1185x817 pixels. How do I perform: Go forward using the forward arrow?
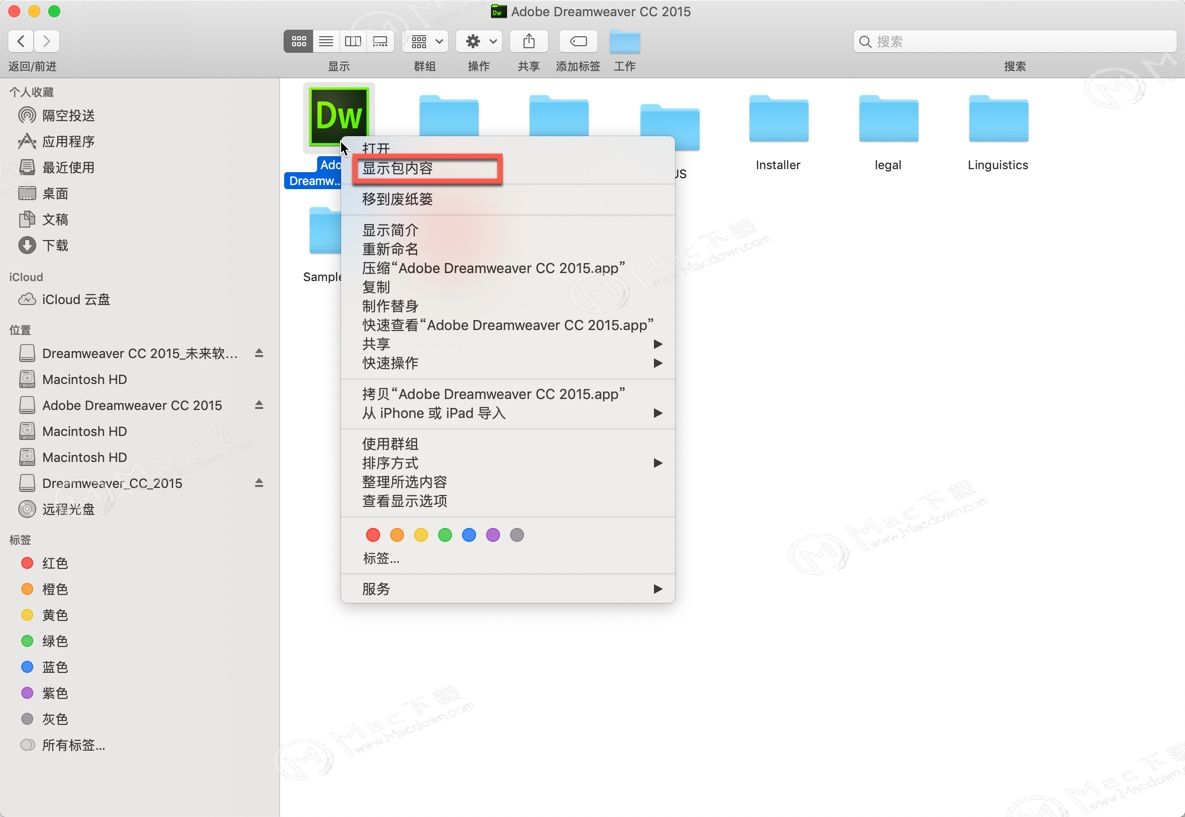tap(47, 41)
